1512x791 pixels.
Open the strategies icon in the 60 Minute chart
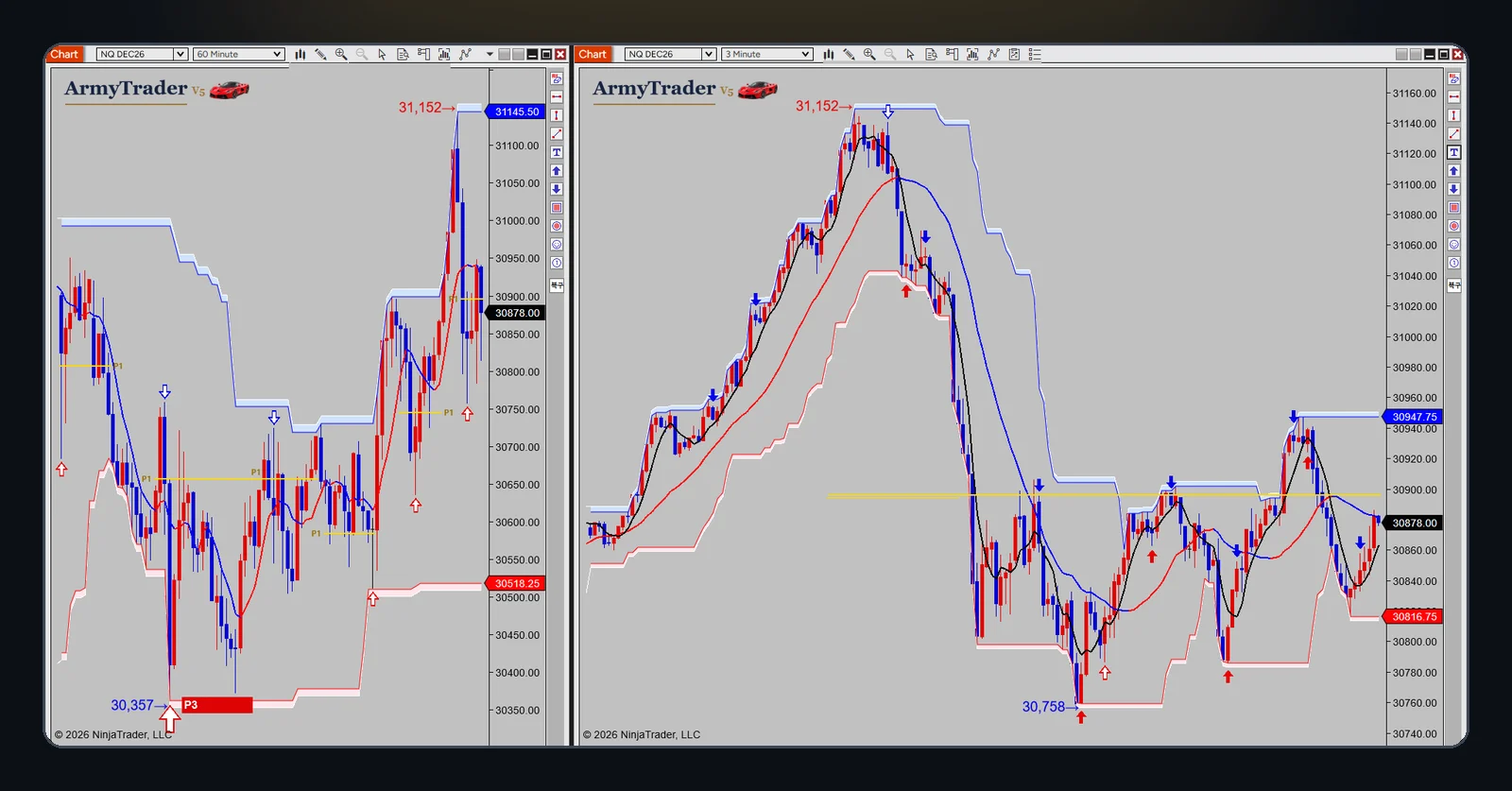pos(465,54)
